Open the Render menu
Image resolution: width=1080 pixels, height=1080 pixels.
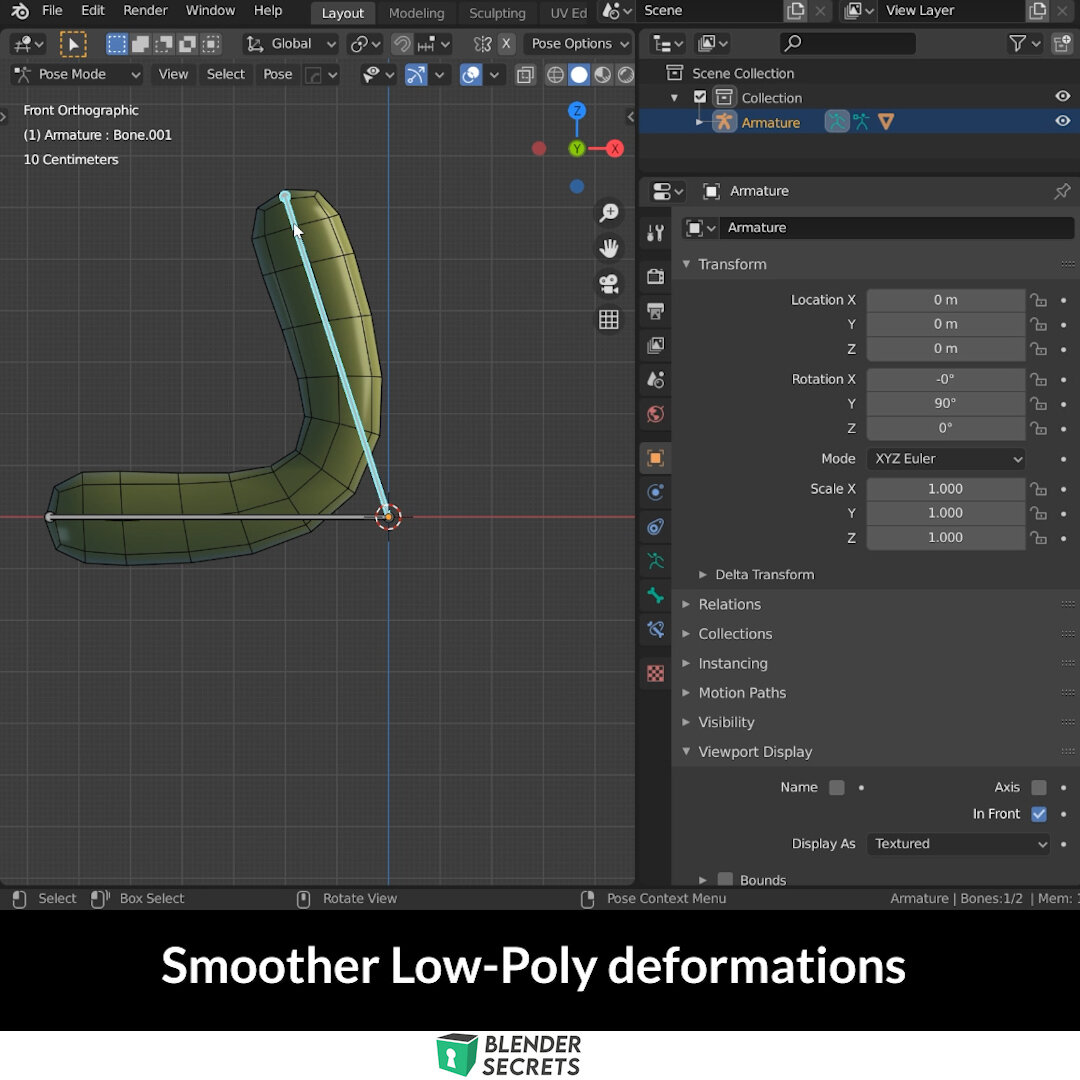(x=145, y=11)
